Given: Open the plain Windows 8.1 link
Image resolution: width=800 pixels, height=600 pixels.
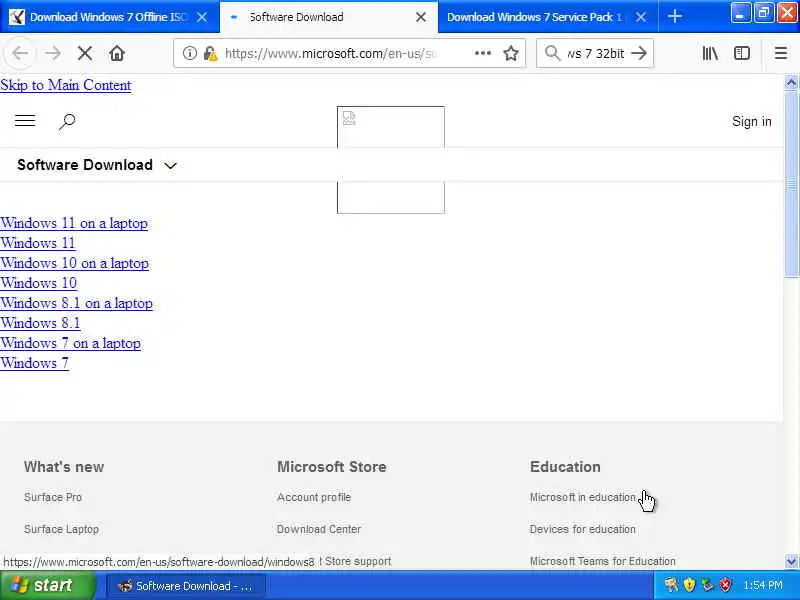Looking at the screenshot, I should point(40,323).
